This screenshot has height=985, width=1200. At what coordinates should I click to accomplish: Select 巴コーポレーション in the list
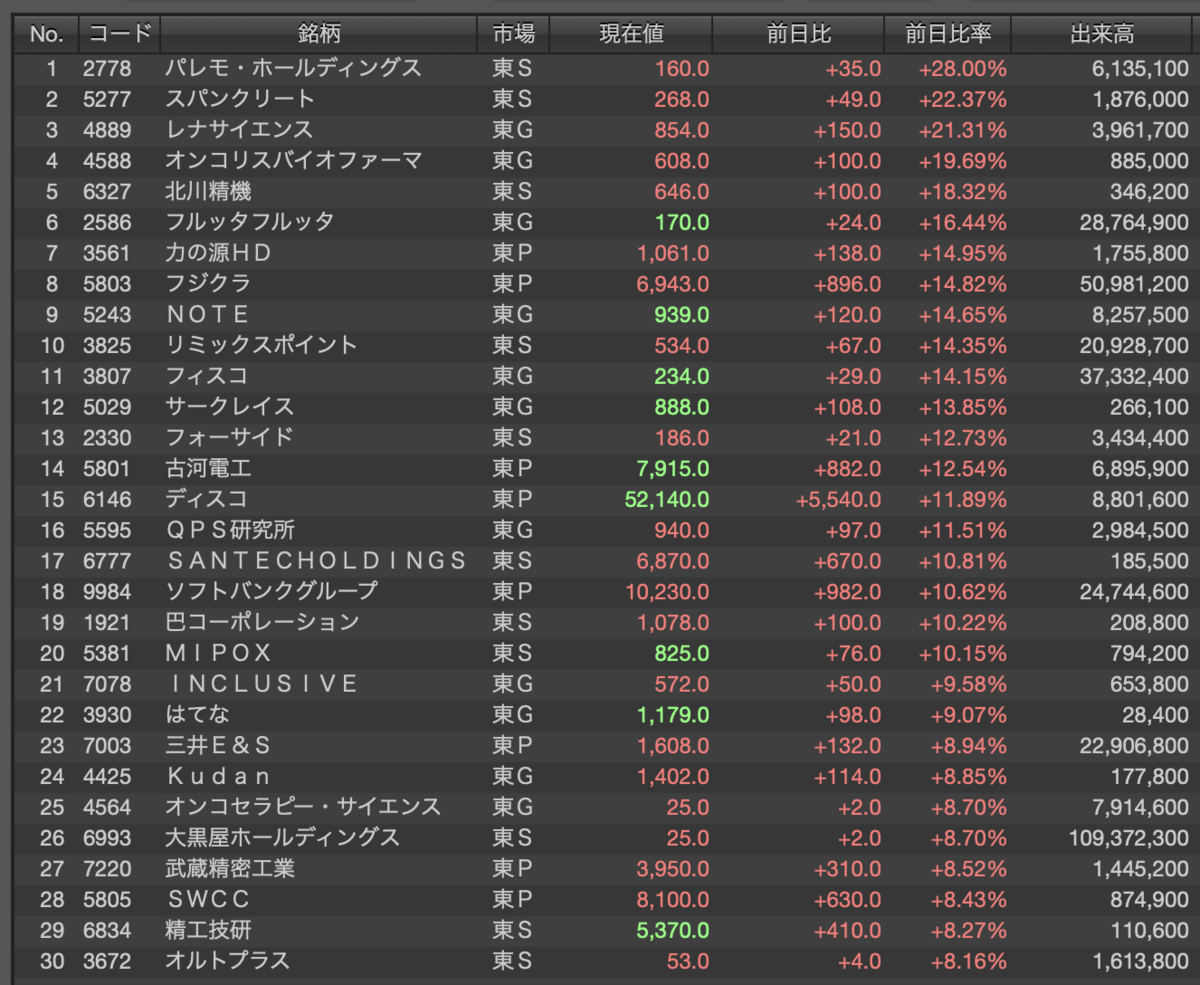(x=262, y=622)
